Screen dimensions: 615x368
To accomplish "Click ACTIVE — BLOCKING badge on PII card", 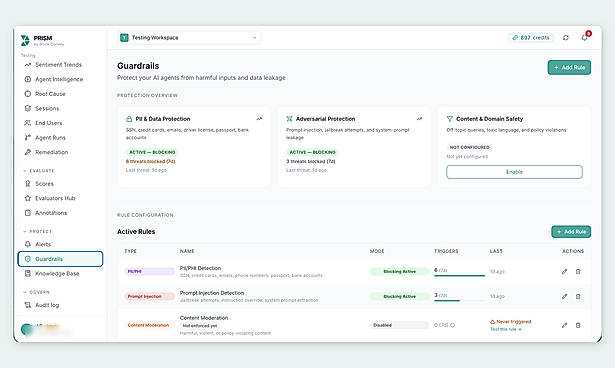I will 152,152.
